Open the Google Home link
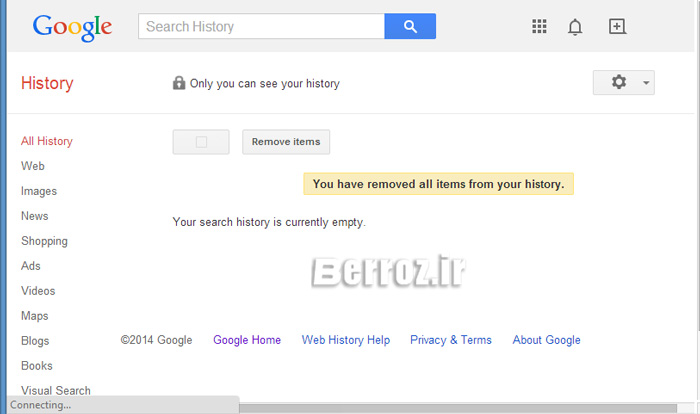700x414 pixels. [247, 340]
